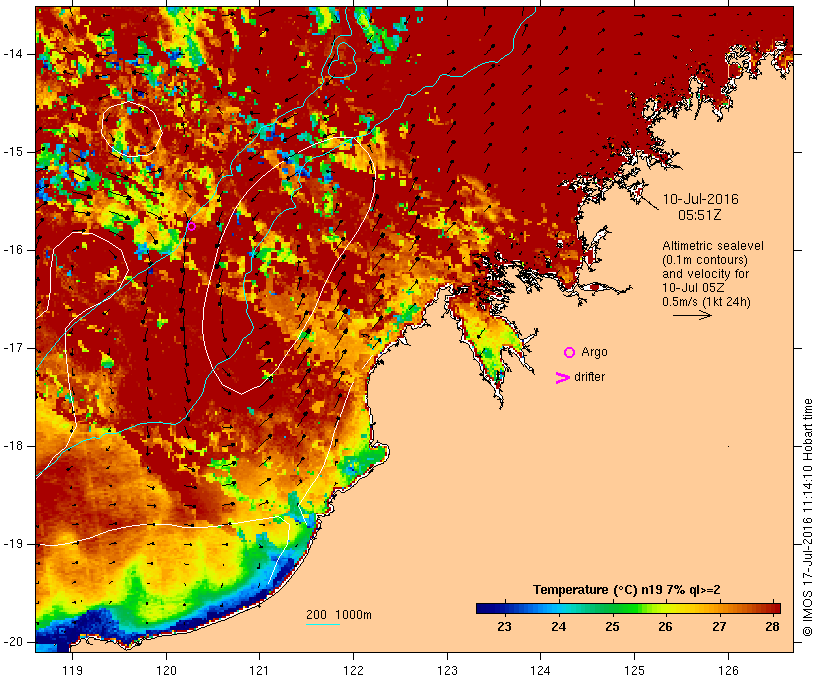Viewport: 820px width, 680px height.
Task: Click the latitude axis label '-14'
Action: tap(13, 54)
